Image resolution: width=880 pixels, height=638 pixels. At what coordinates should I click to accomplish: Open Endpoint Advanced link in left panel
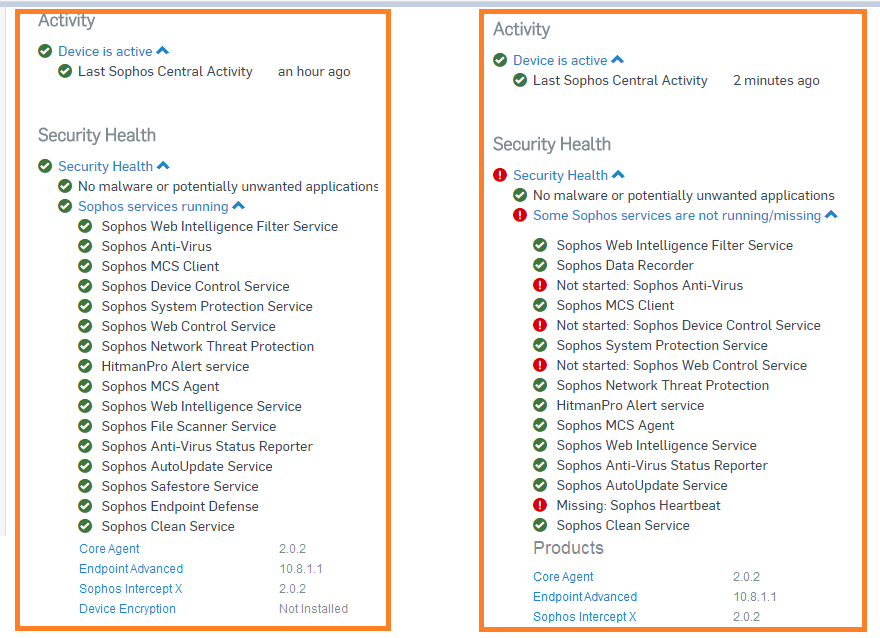click(131, 569)
